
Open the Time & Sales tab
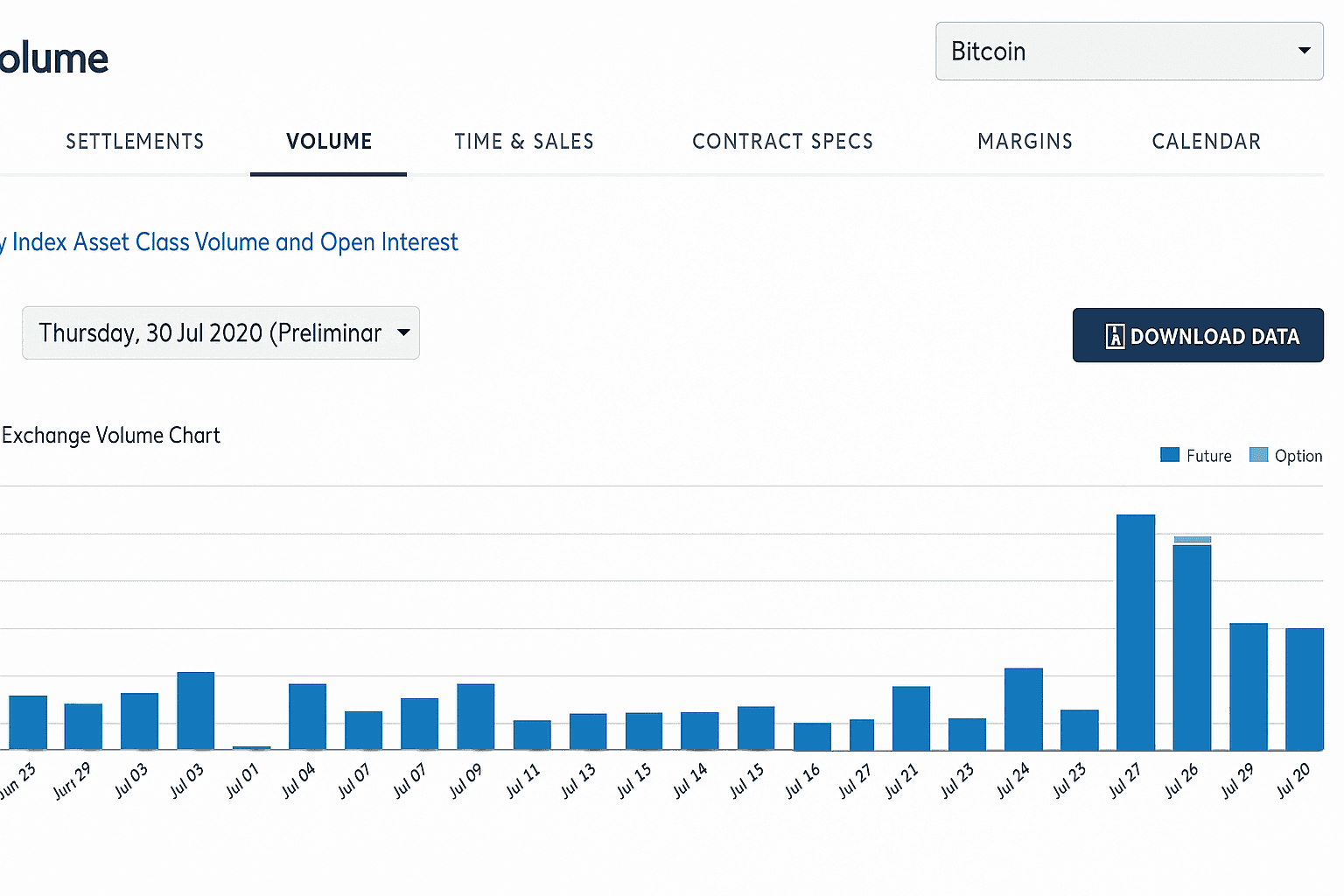pyautogui.click(x=523, y=142)
